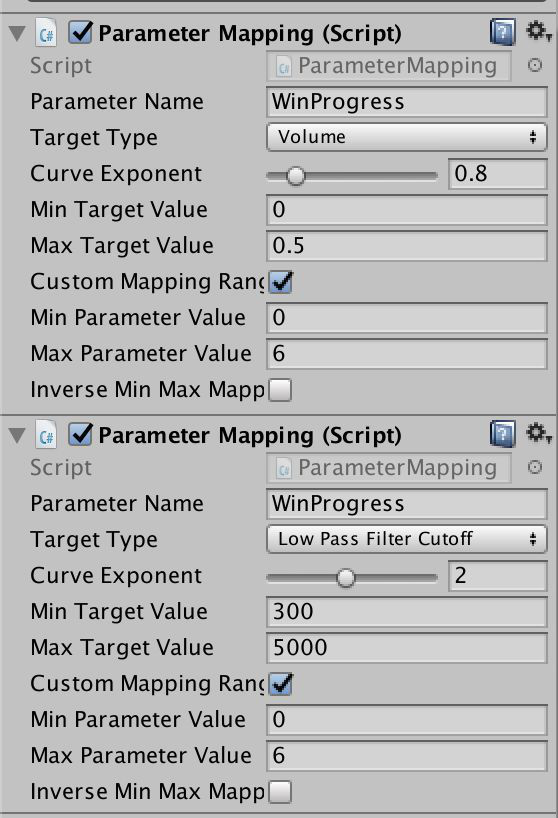Image resolution: width=558 pixels, height=818 pixels.
Task: Click Max Target Value field showing 0.5
Action: (x=407, y=246)
